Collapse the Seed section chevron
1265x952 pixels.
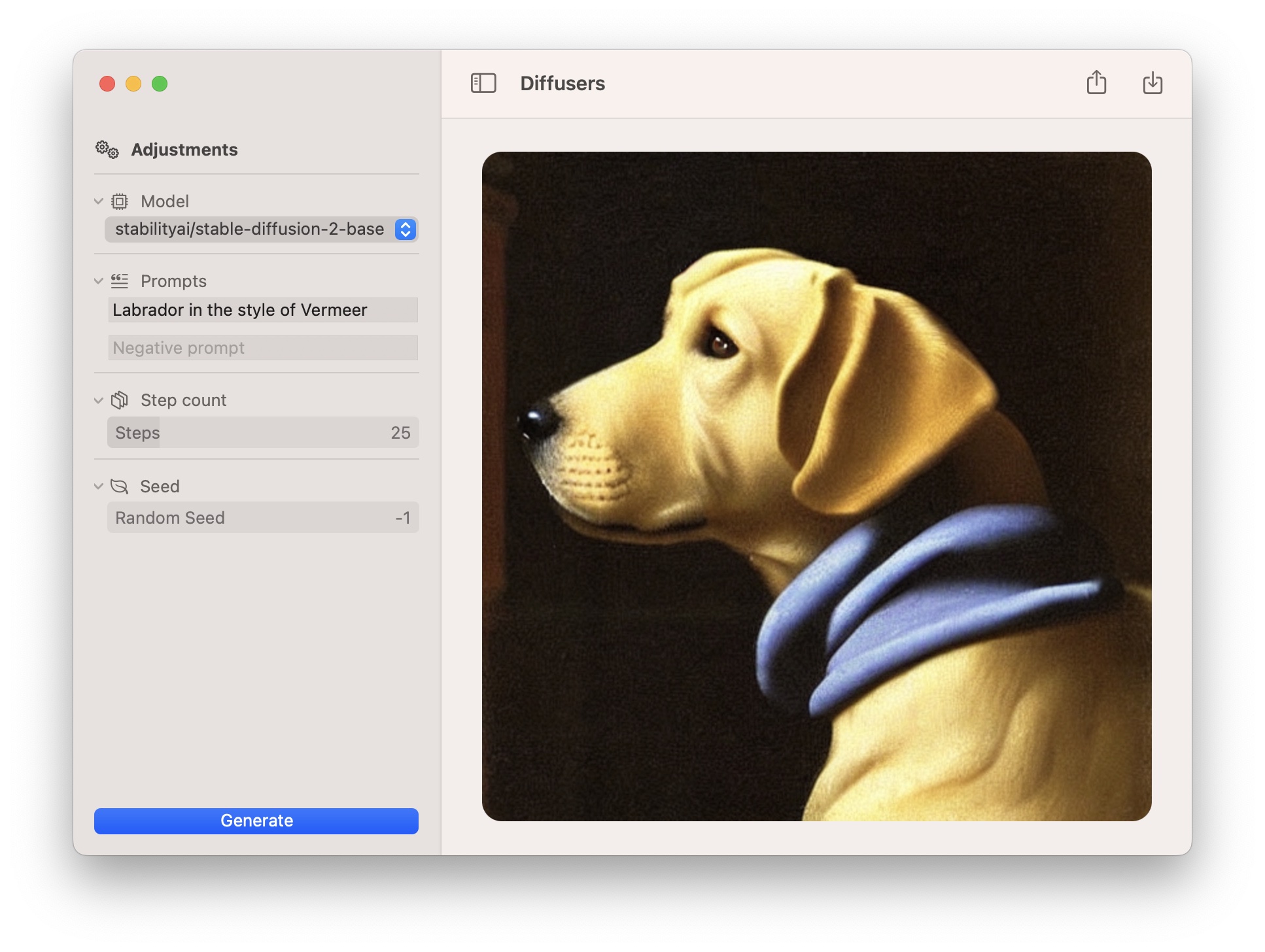pyautogui.click(x=99, y=486)
